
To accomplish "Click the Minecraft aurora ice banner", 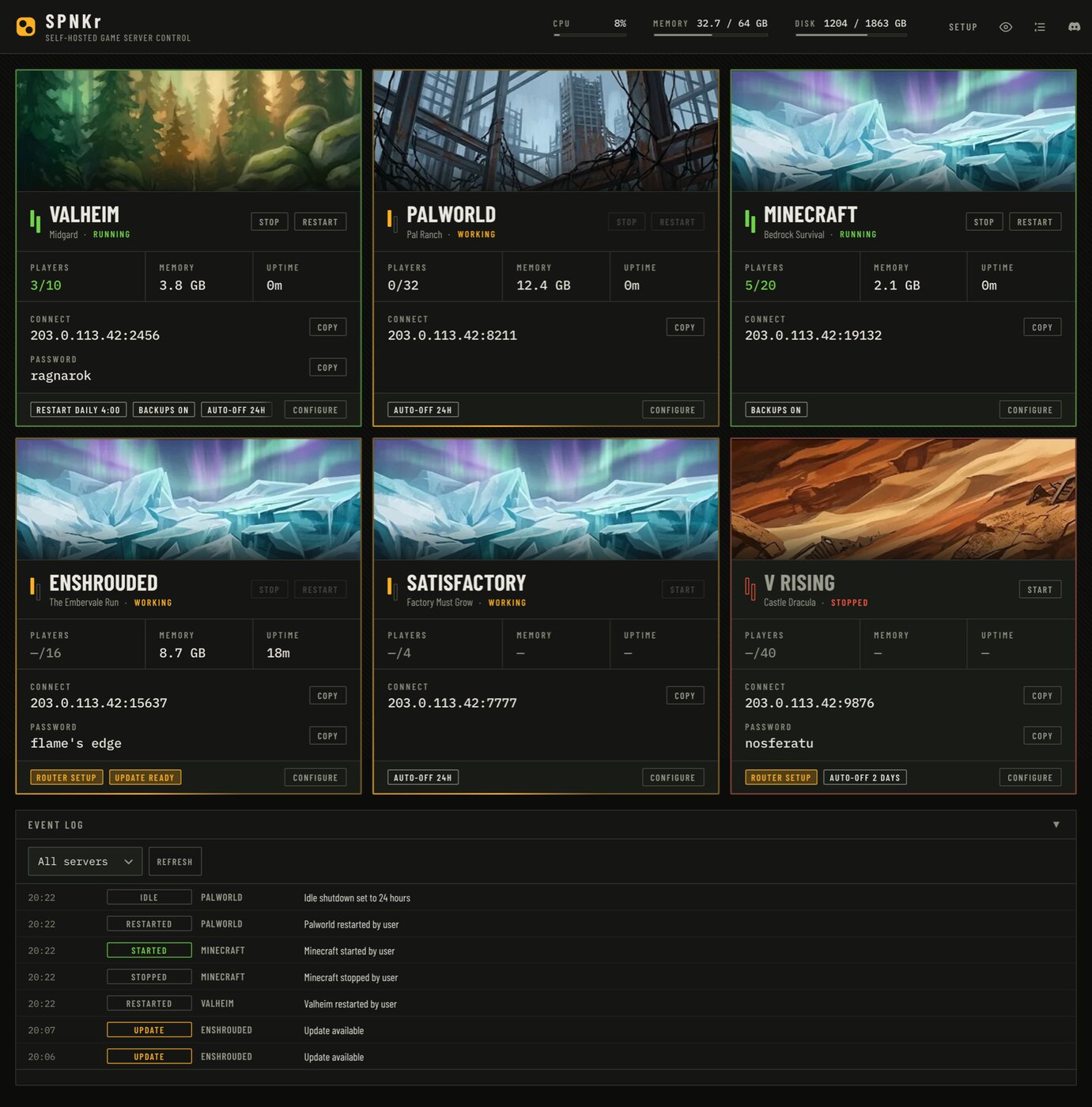I will (903, 130).
